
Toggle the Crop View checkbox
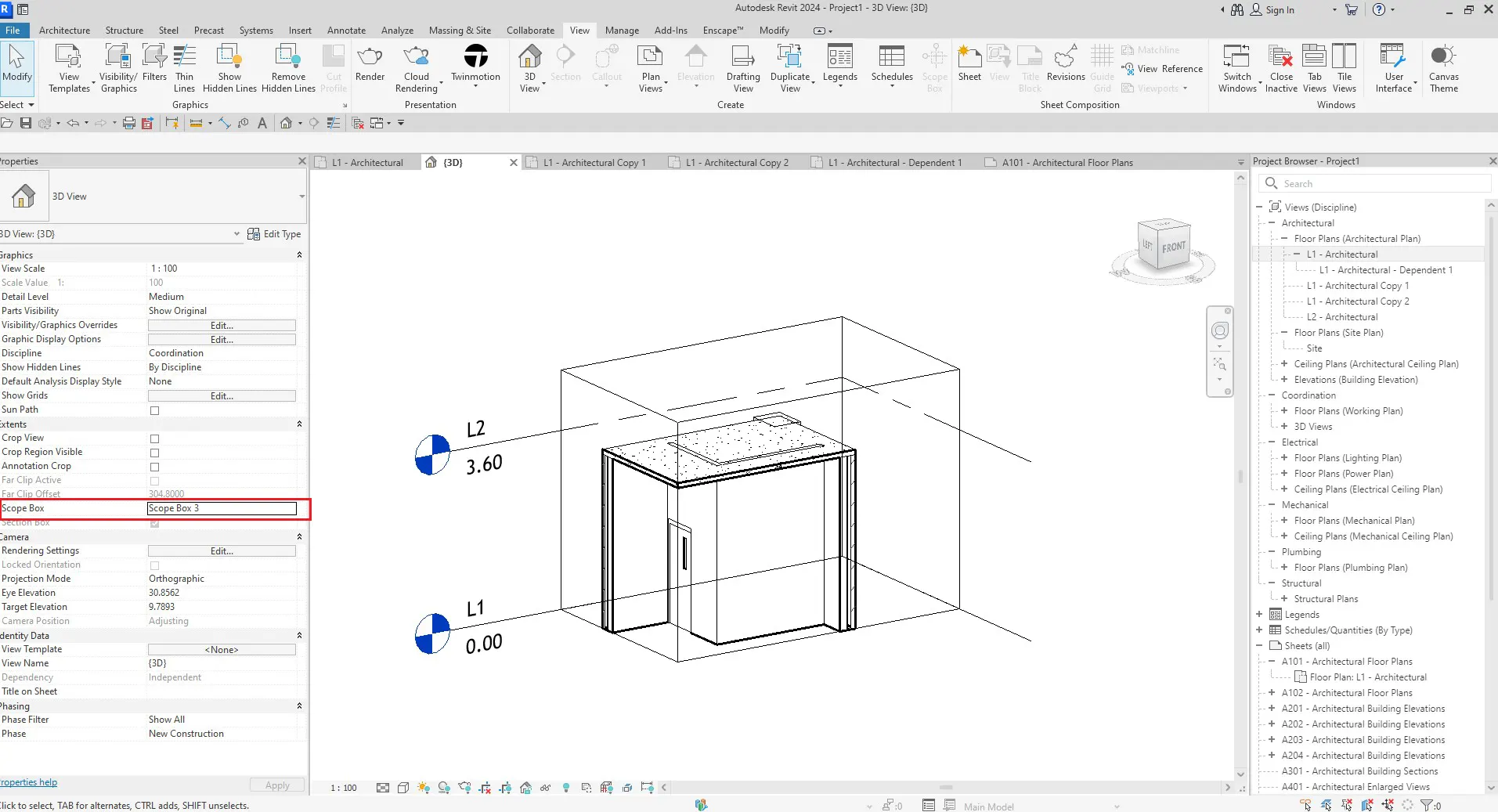(x=154, y=438)
